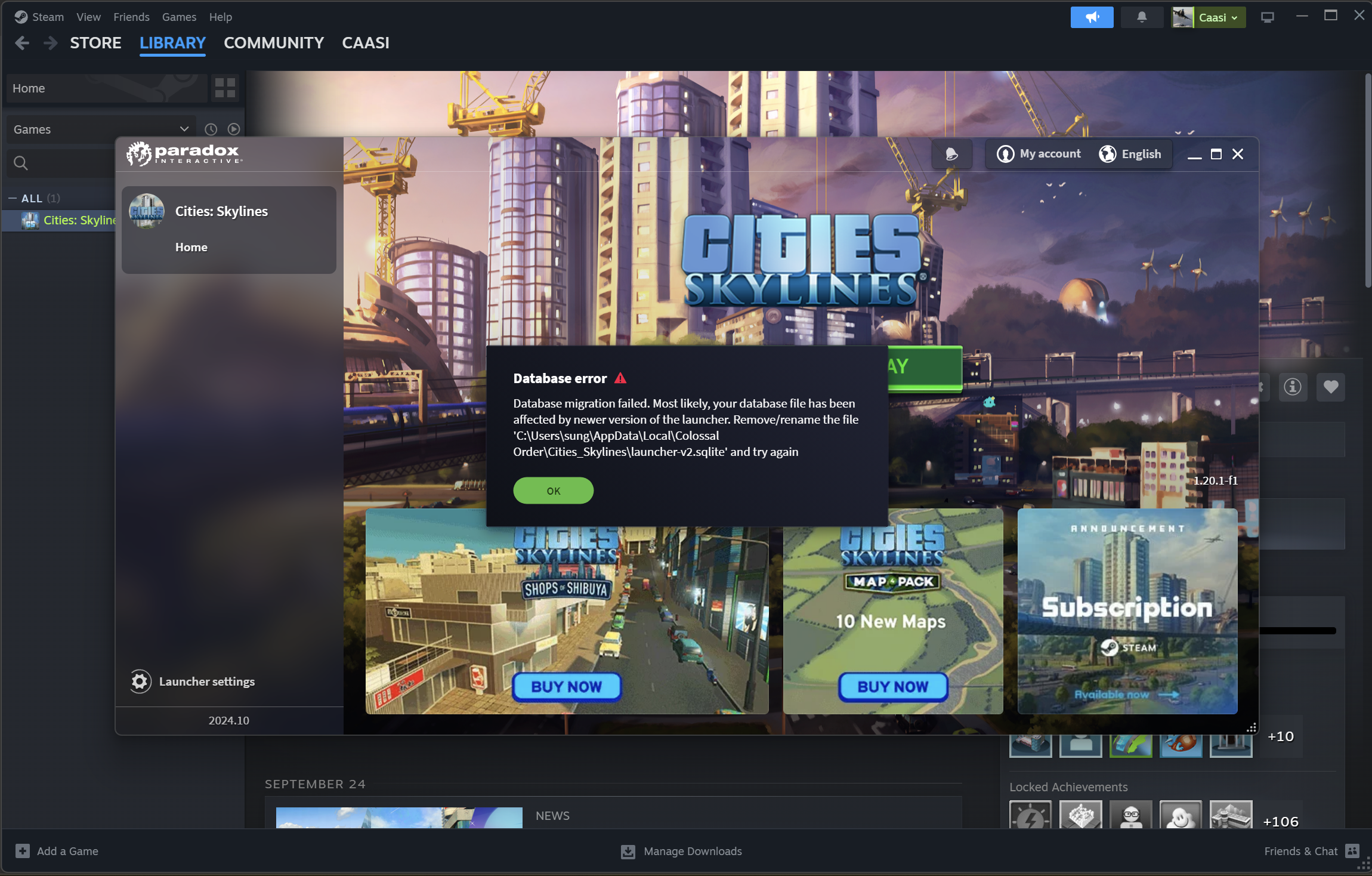Click the +10 unlocked achievements count
The image size is (1372, 876).
(x=1280, y=736)
